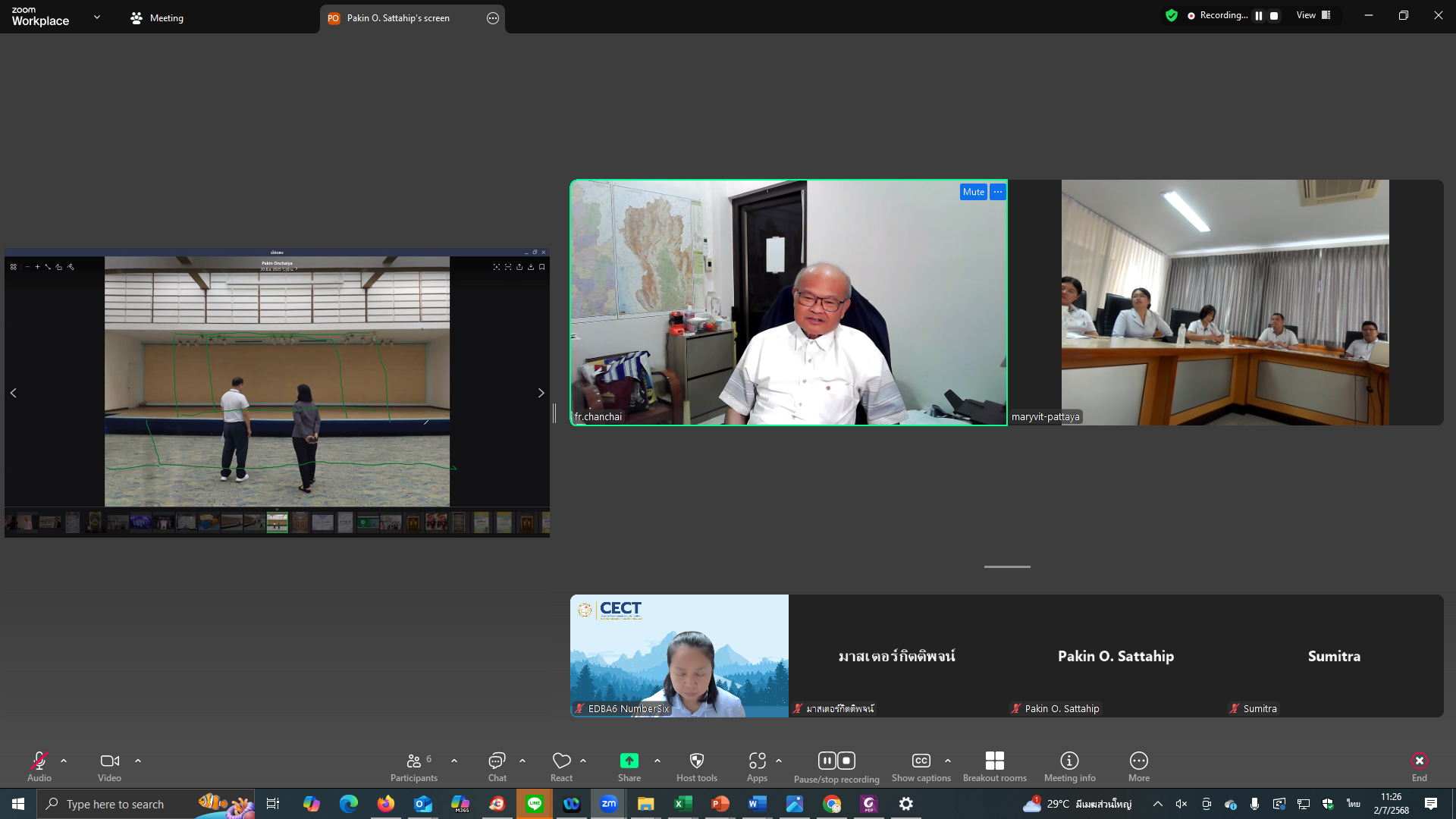Switch to the Meeting tab
The width and height of the screenshot is (1456, 819).
[x=158, y=18]
